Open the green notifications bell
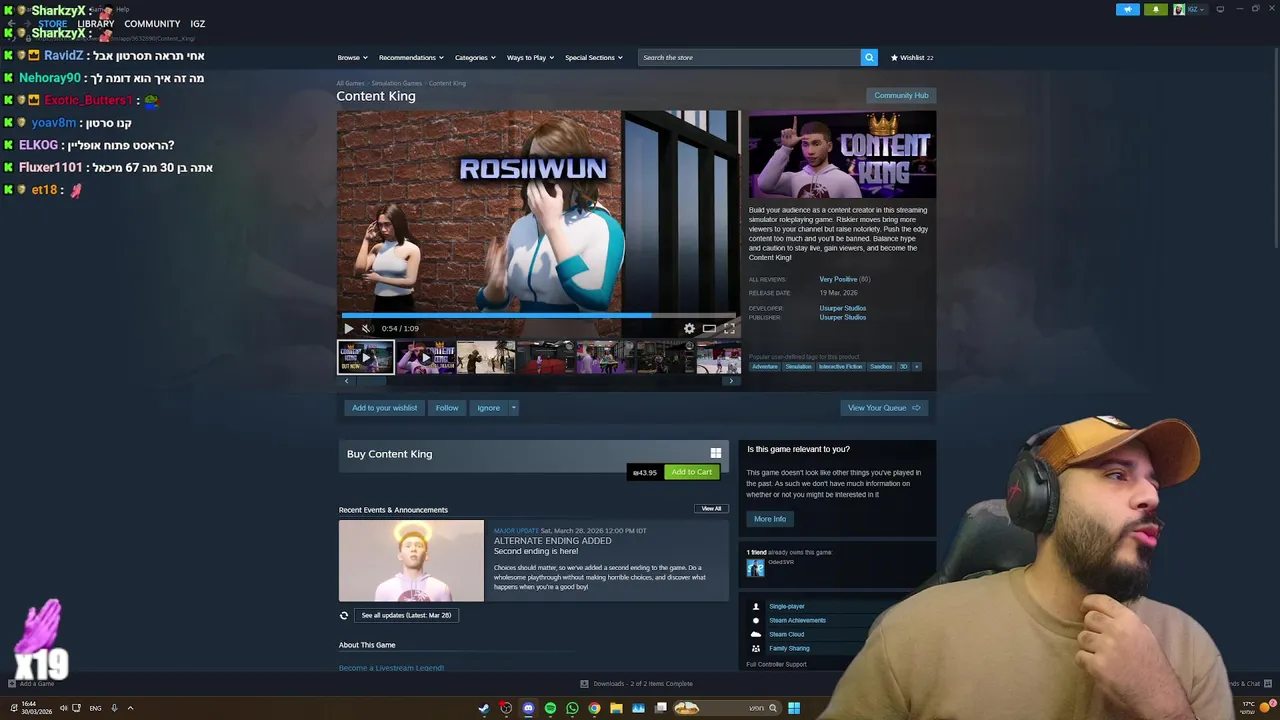This screenshot has width=1280, height=720. (x=1156, y=9)
